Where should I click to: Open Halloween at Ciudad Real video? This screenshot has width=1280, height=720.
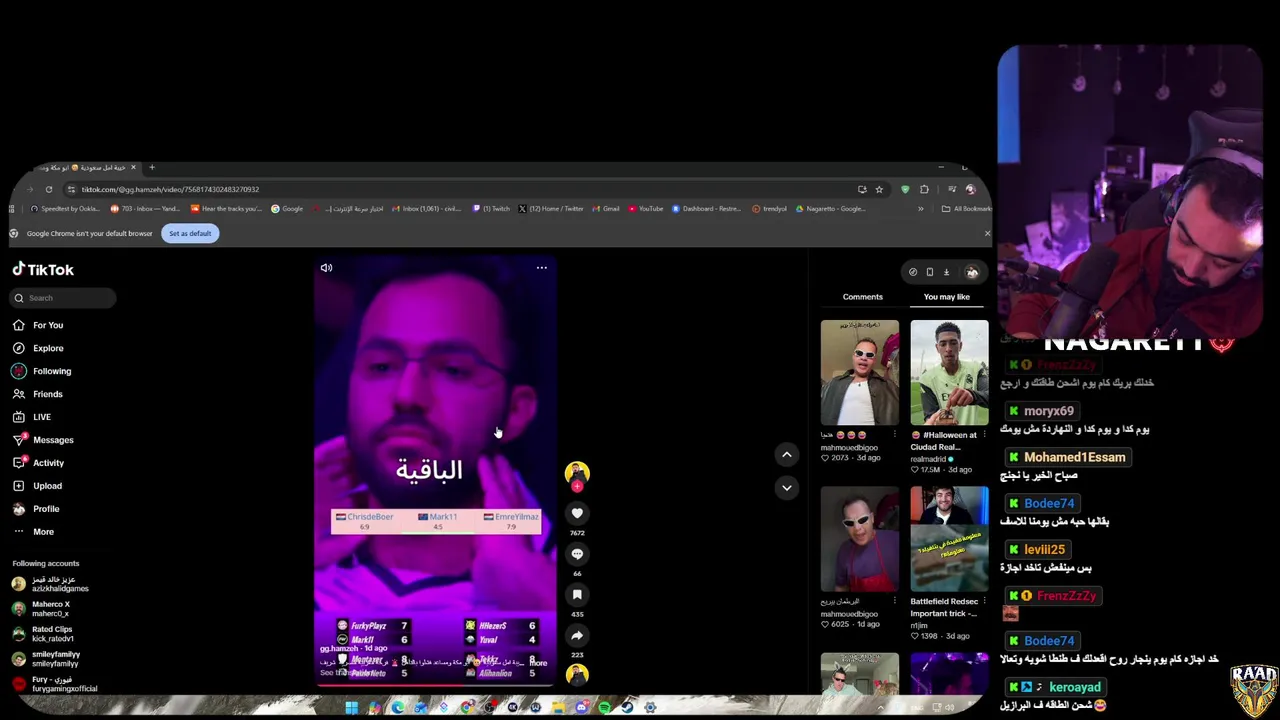[949, 373]
